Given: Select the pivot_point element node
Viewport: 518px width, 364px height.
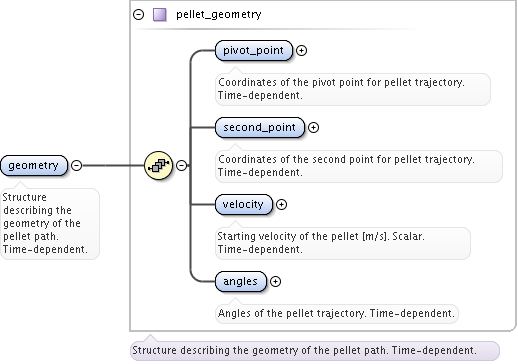Looking at the screenshot, I should point(254,50).
